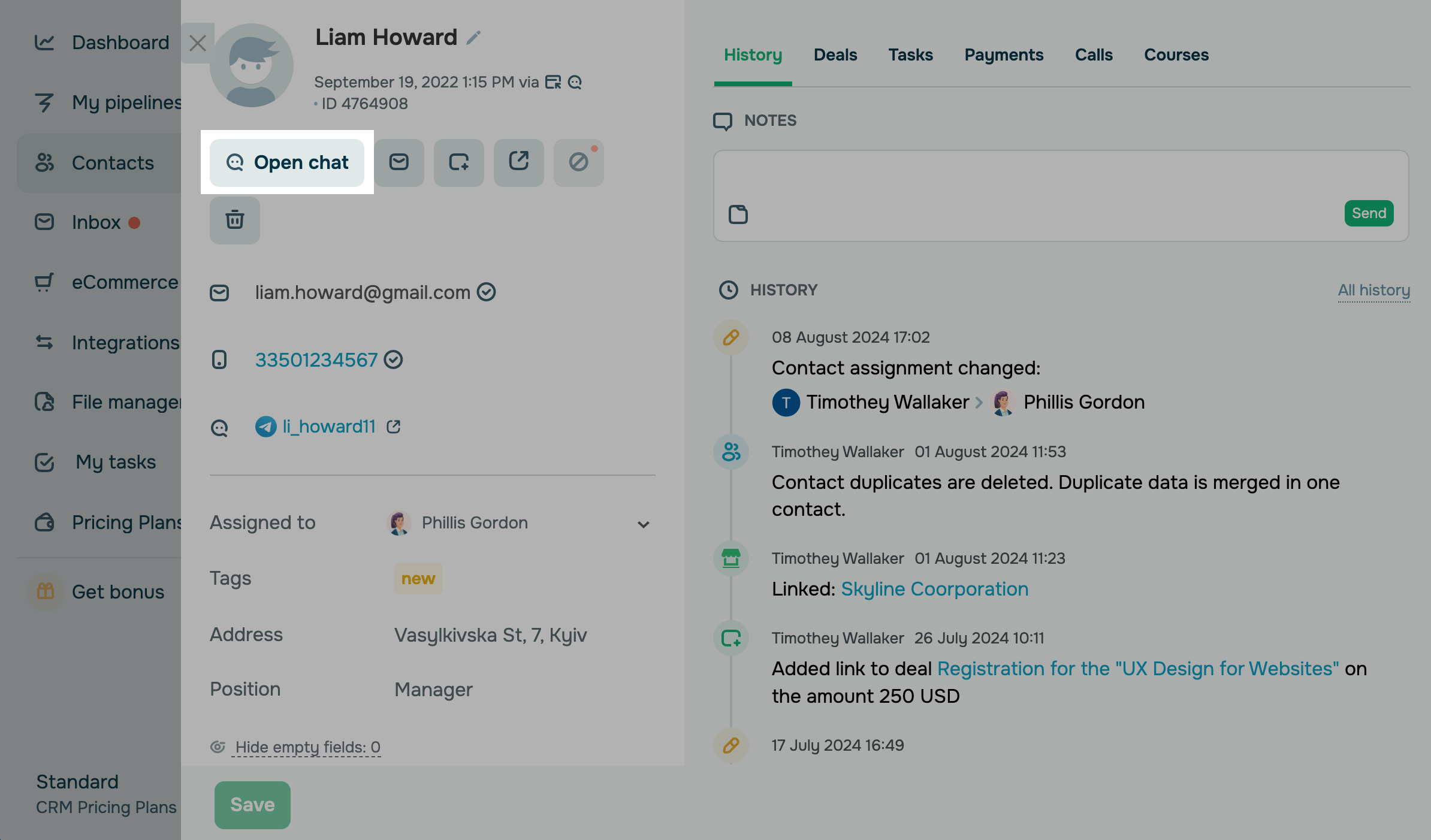Edit name with pencil icon next to Liam Howard
The image size is (1431, 840).
[473, 38]
